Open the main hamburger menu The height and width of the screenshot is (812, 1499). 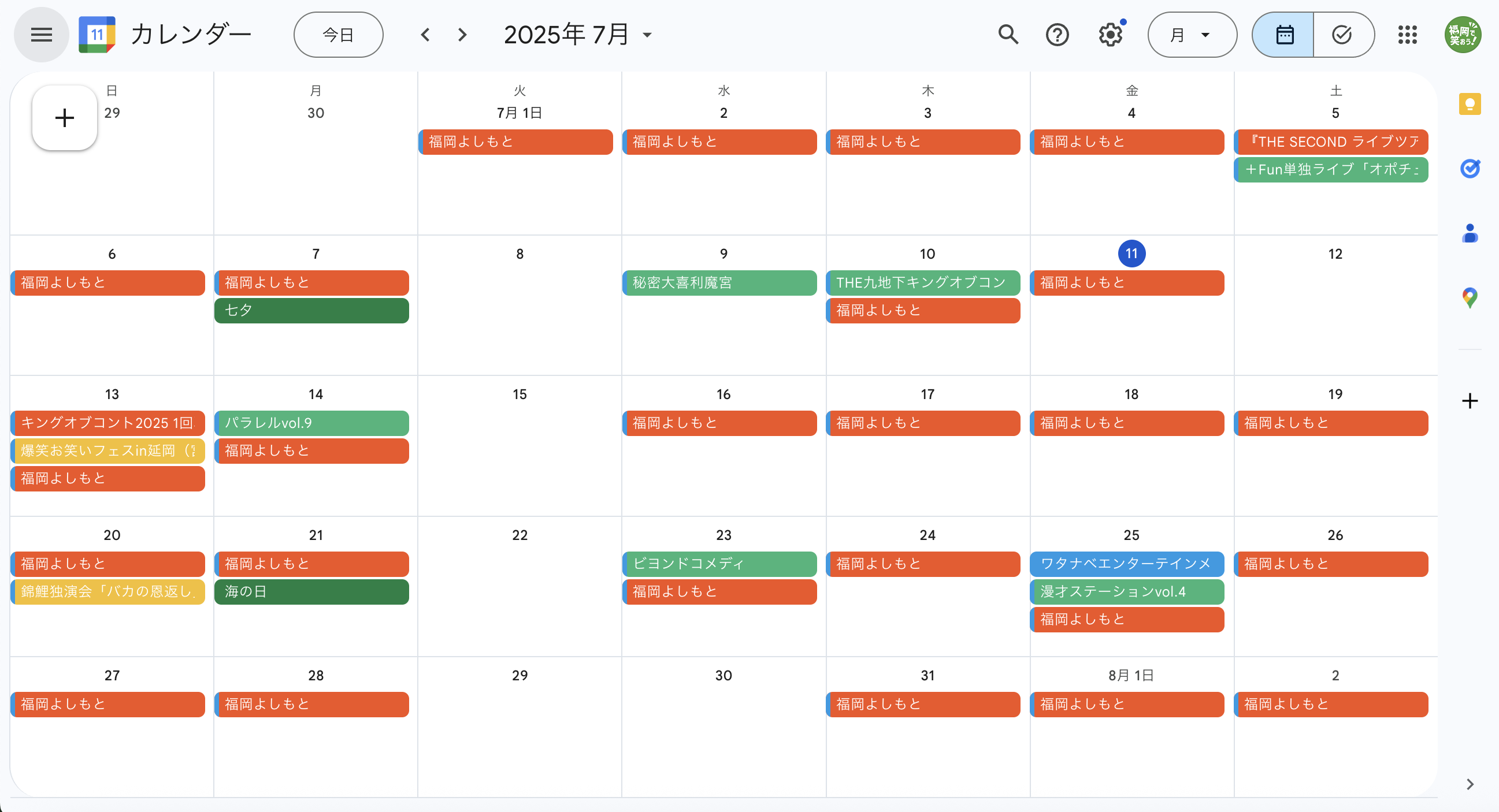point(41,35)
